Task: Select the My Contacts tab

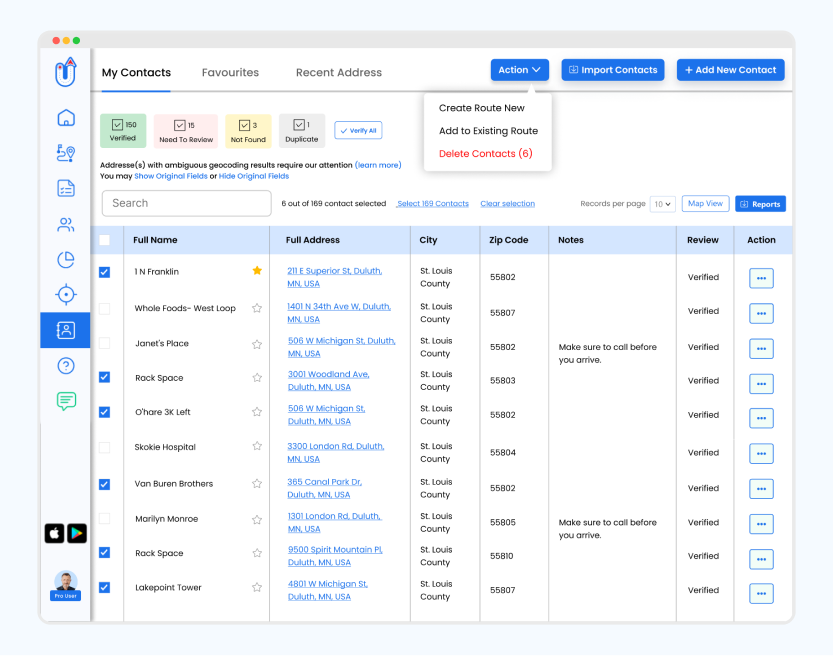Action: (136, 73)
